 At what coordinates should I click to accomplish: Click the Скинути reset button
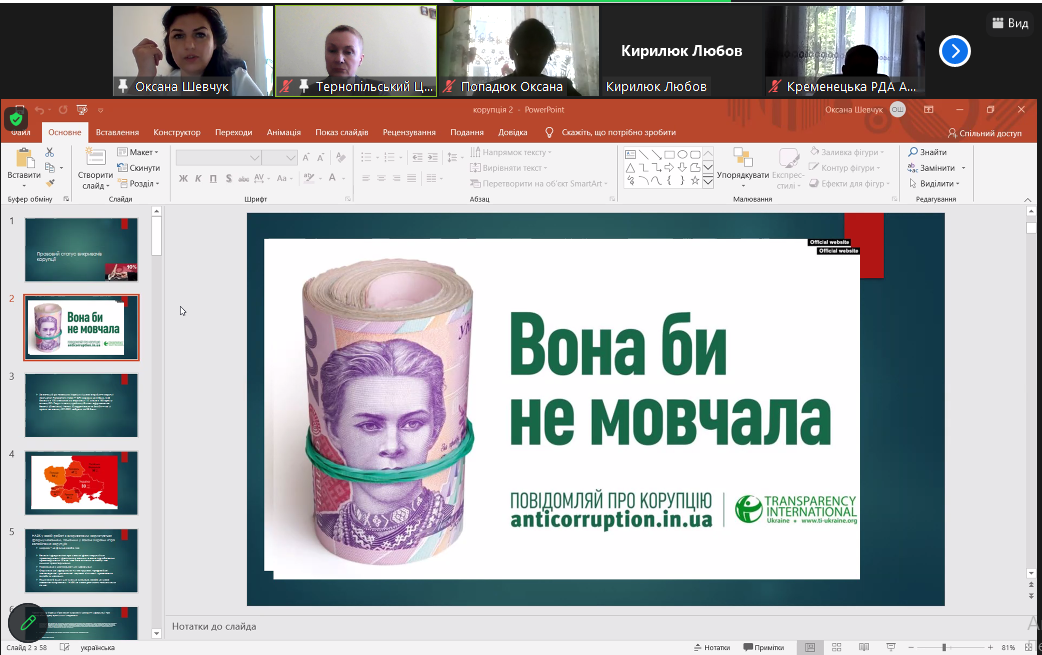(x=139, y=168)
